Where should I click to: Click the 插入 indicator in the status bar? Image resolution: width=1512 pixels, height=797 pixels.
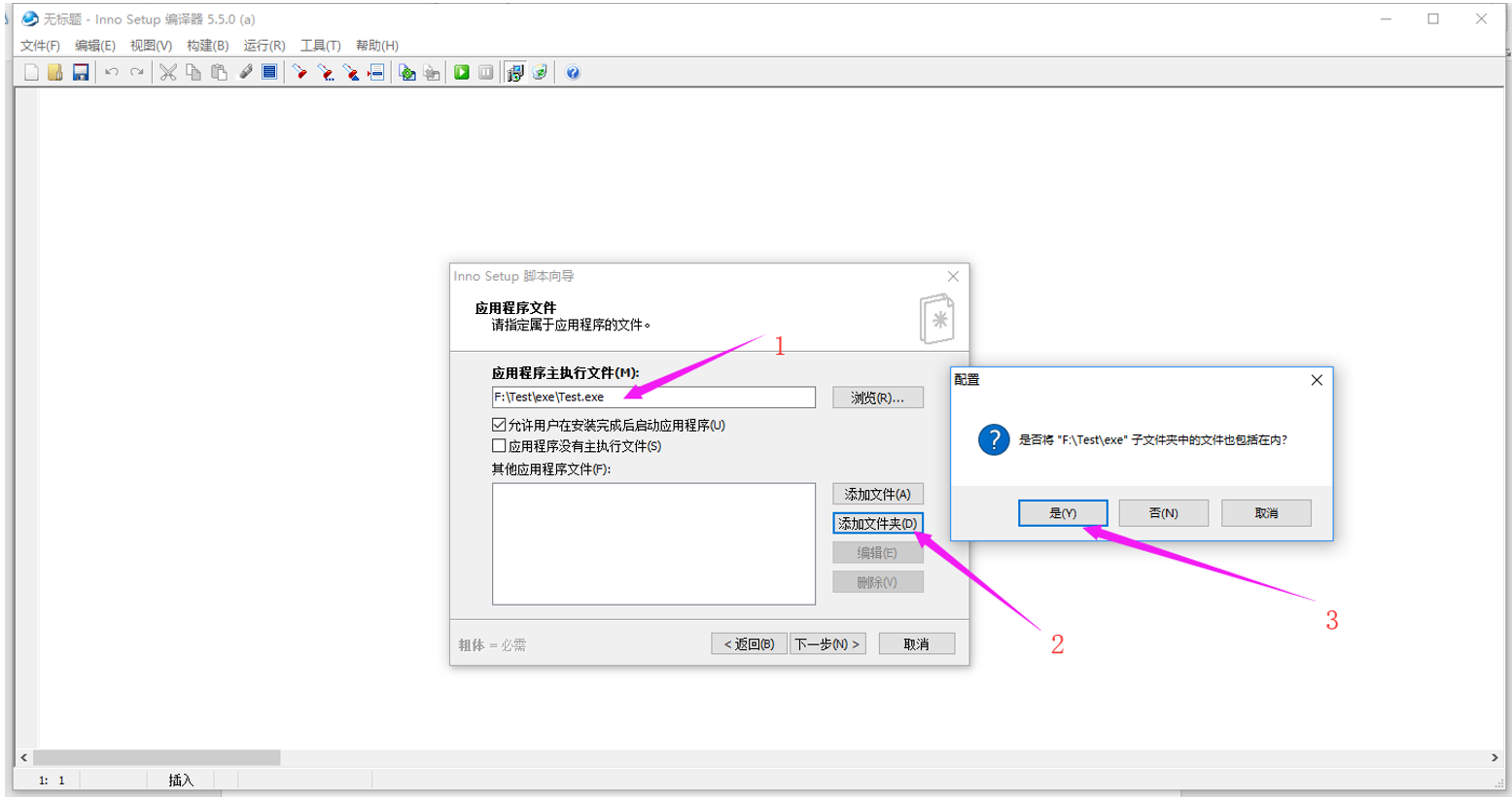181,780
